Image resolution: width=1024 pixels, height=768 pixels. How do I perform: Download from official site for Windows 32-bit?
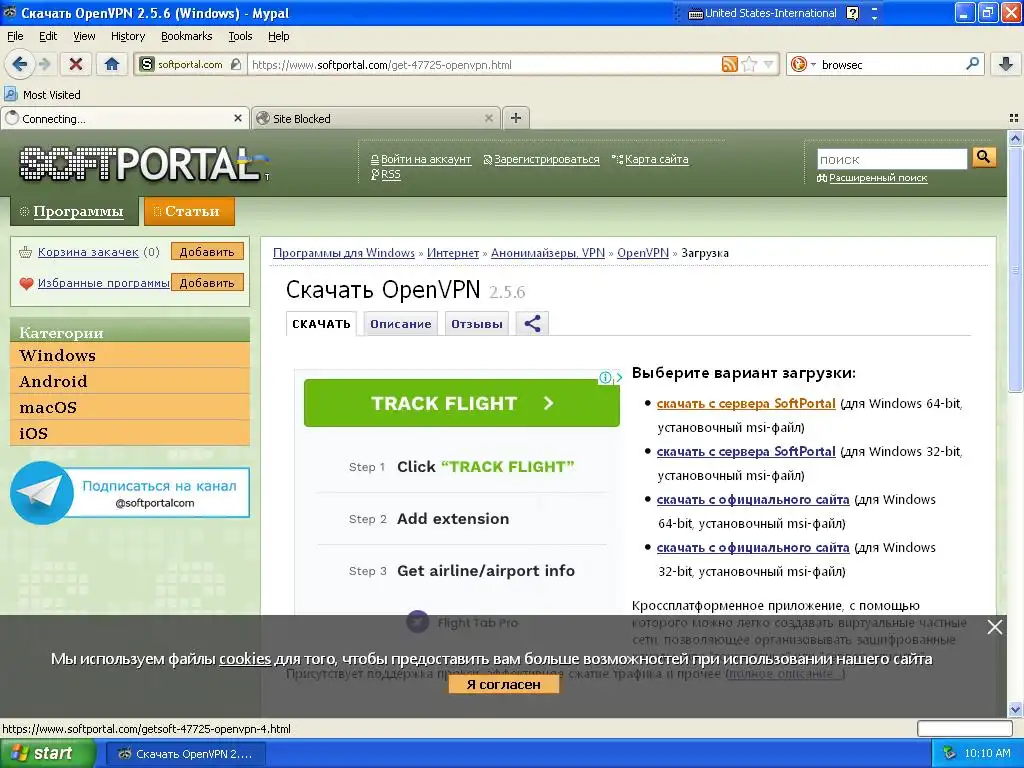point(753,547)
